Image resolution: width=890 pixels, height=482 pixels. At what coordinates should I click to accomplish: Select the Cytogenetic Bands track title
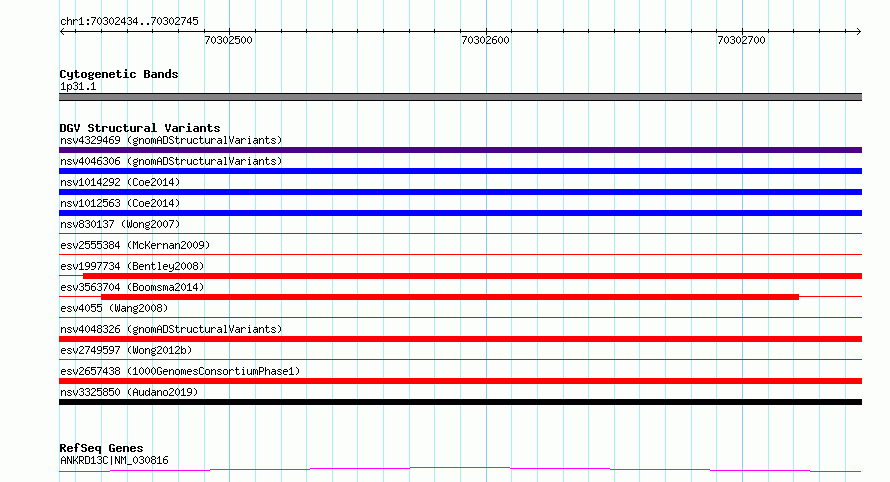[119, 74]
